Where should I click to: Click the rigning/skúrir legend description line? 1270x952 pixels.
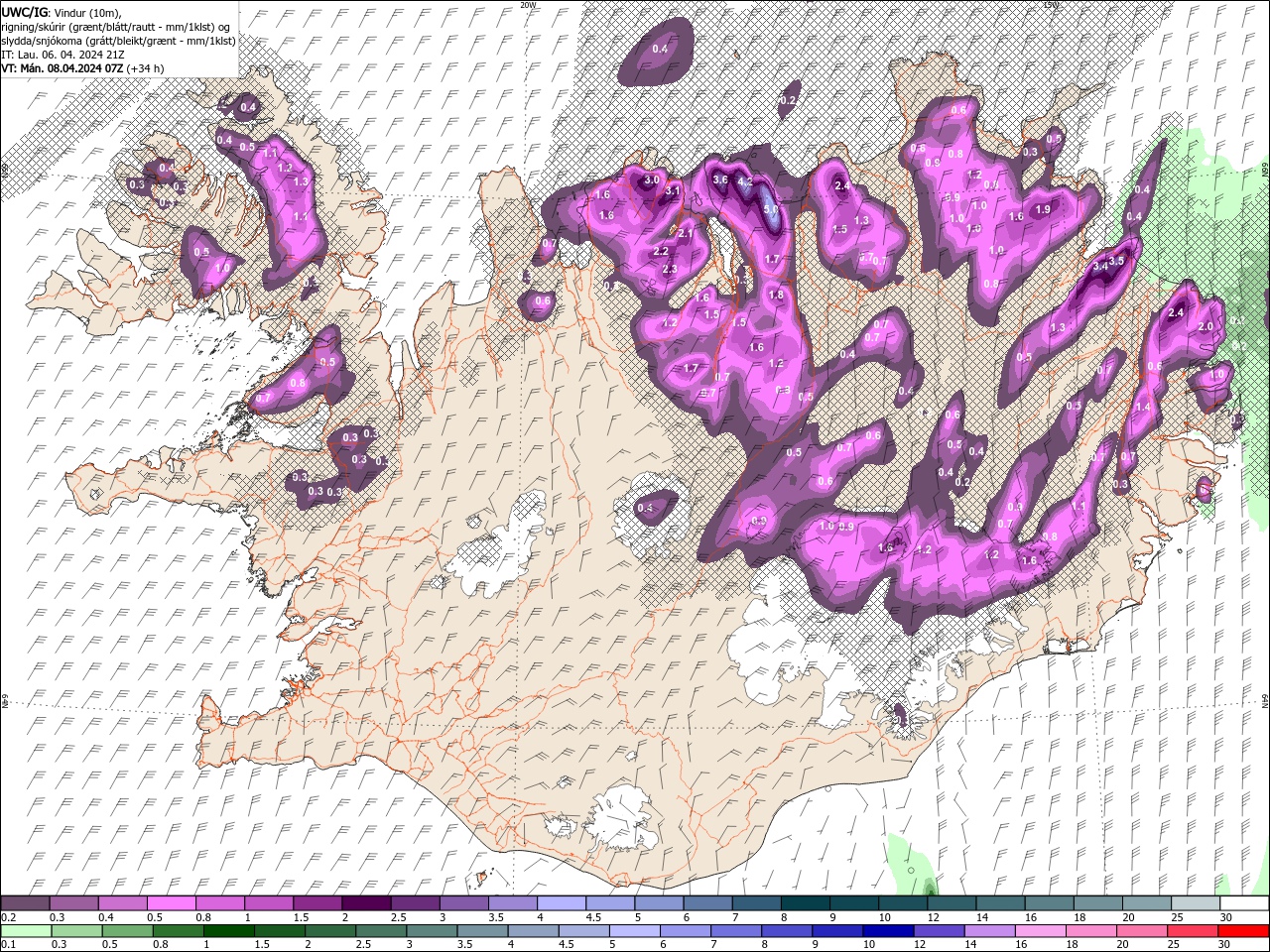point(117,27)
